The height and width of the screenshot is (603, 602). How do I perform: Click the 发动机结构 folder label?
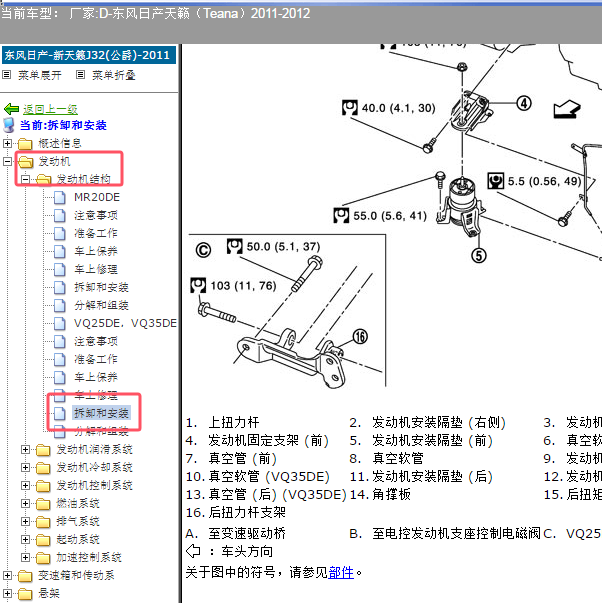pos(83,179)
